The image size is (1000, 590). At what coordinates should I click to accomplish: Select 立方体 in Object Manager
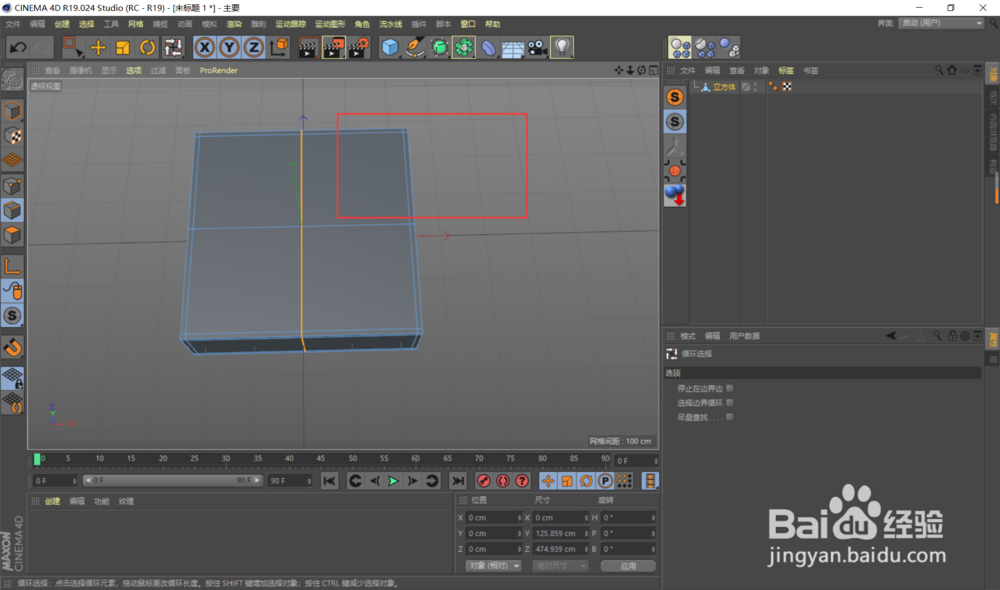tap(724, 87)
